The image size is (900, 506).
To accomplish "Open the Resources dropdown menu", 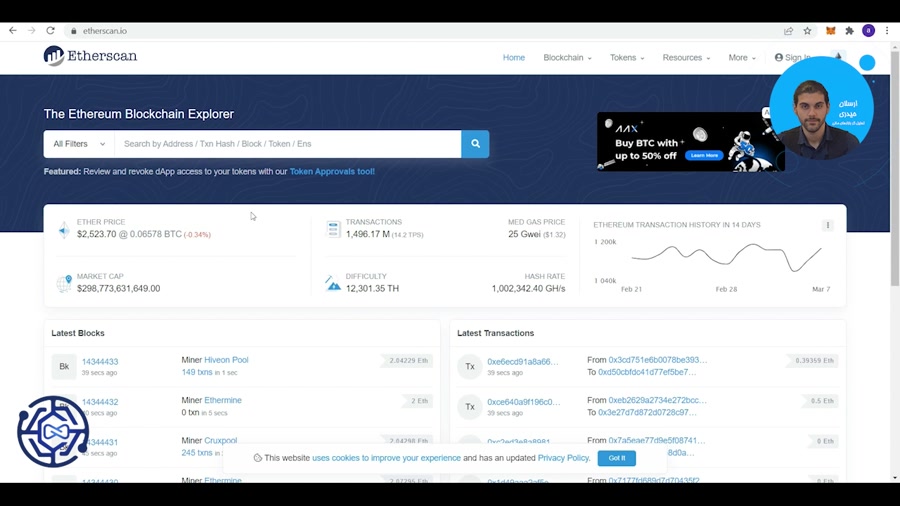I will click(x=686, y=58).
